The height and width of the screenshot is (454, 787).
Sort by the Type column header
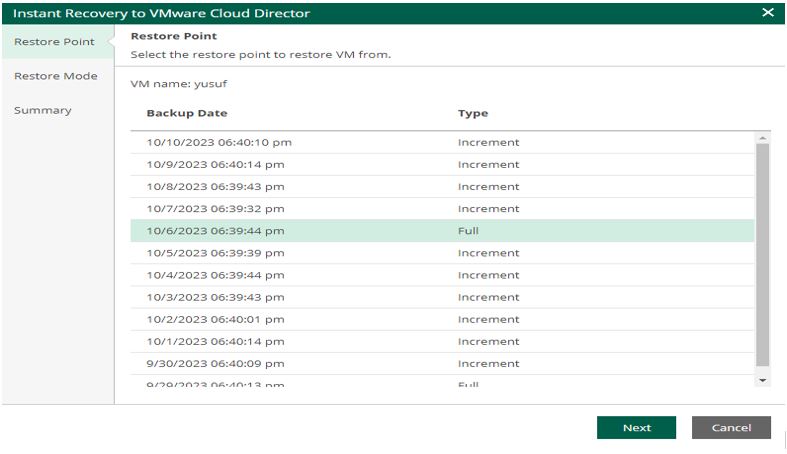[473, 113]
